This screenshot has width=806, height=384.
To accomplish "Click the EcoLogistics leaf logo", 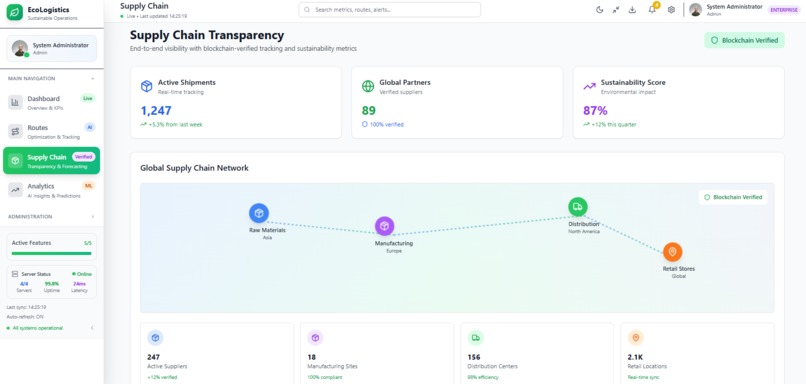I will 14,12.
